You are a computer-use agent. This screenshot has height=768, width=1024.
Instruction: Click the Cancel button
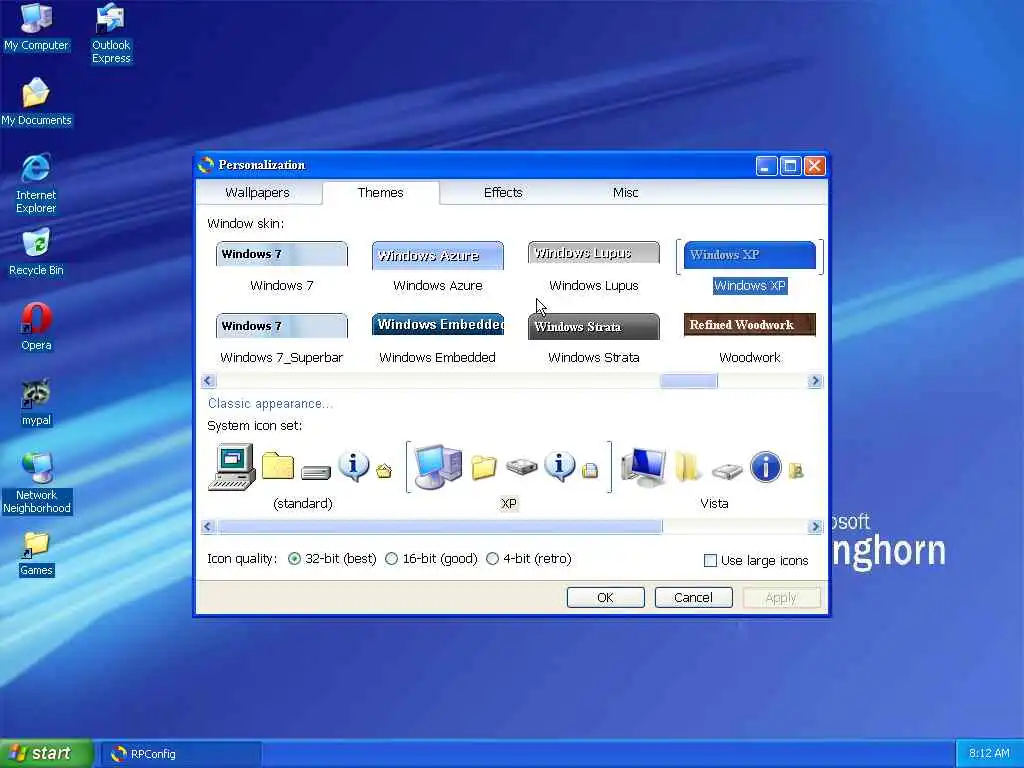click(x=694, y=598)
